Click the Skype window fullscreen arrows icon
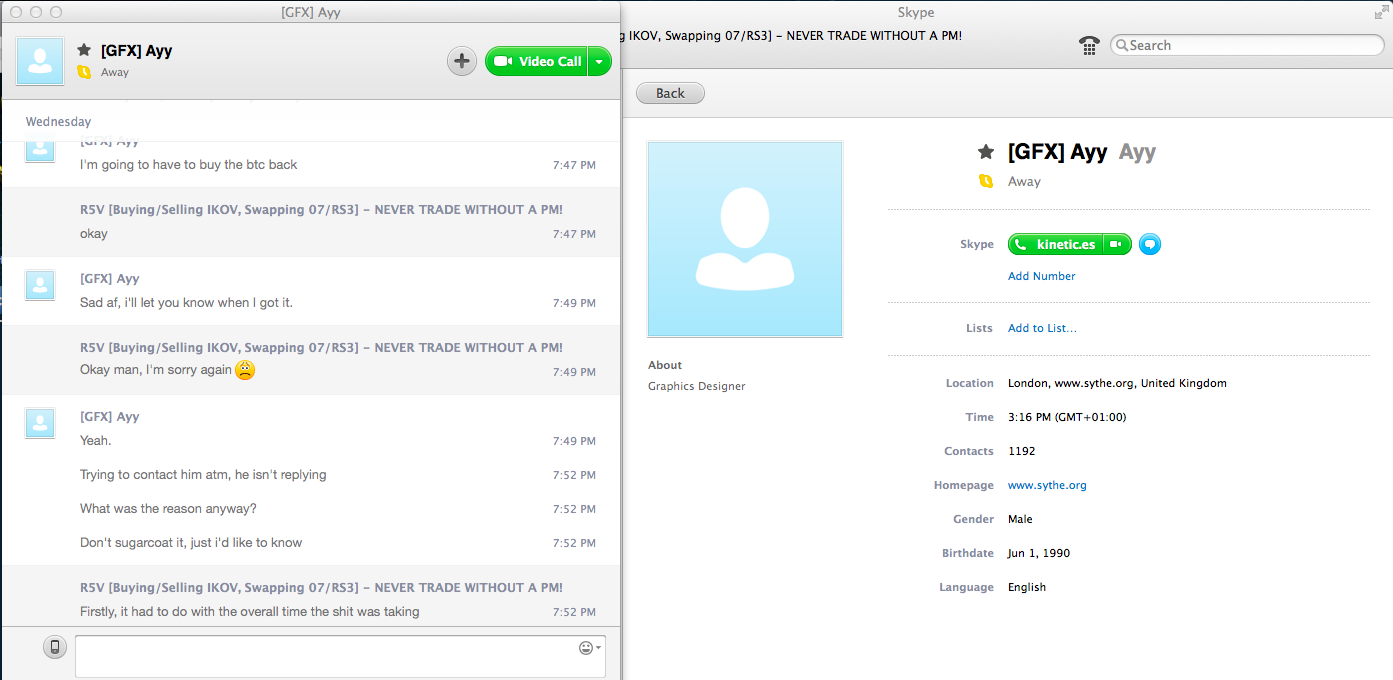Screen dimensions: 1393x680 pos(1380,12)
